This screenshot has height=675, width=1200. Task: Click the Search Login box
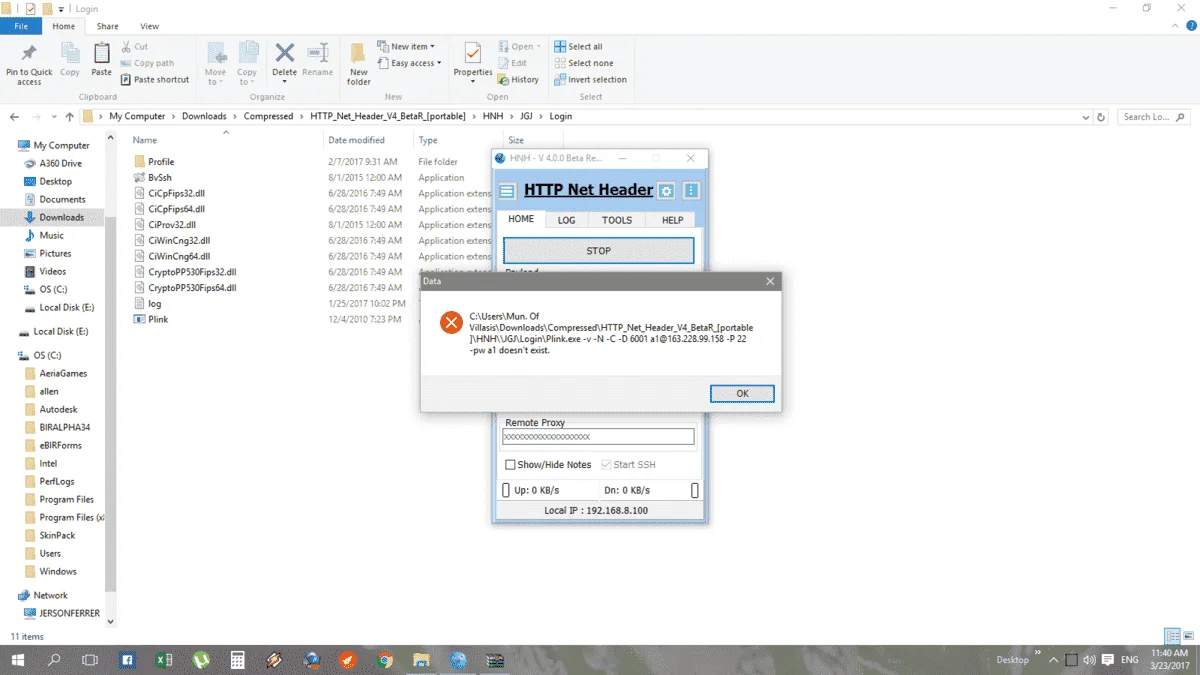[x=1154, y=116]
